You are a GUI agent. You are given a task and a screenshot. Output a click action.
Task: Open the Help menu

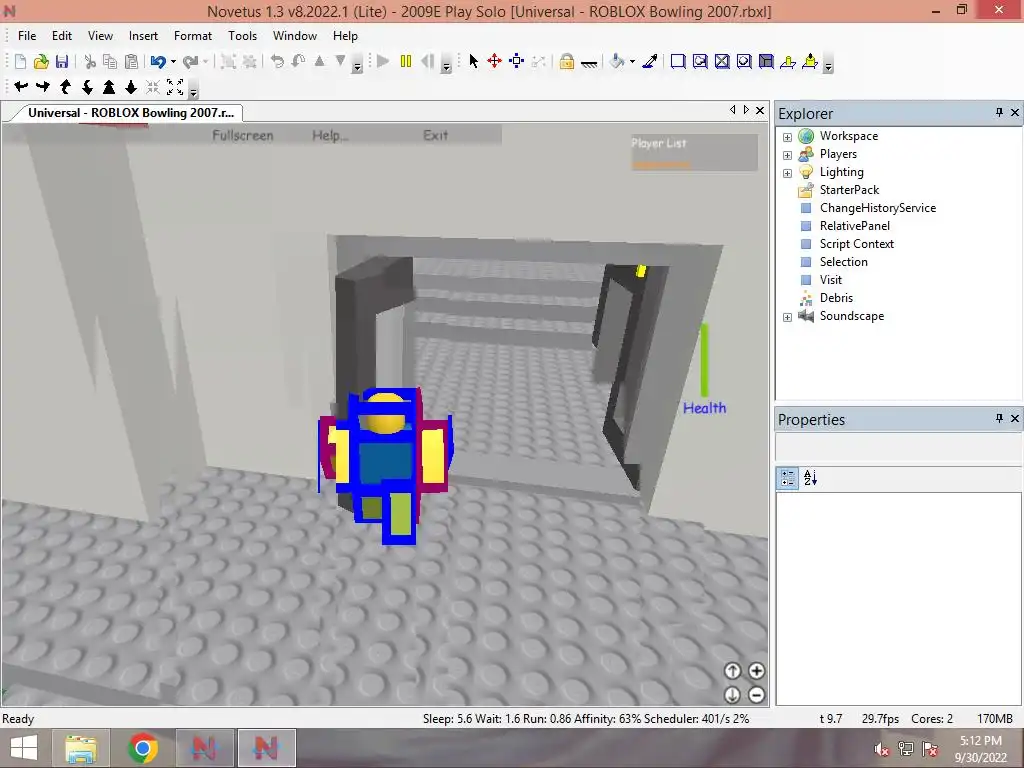click(x=345, y=36)
